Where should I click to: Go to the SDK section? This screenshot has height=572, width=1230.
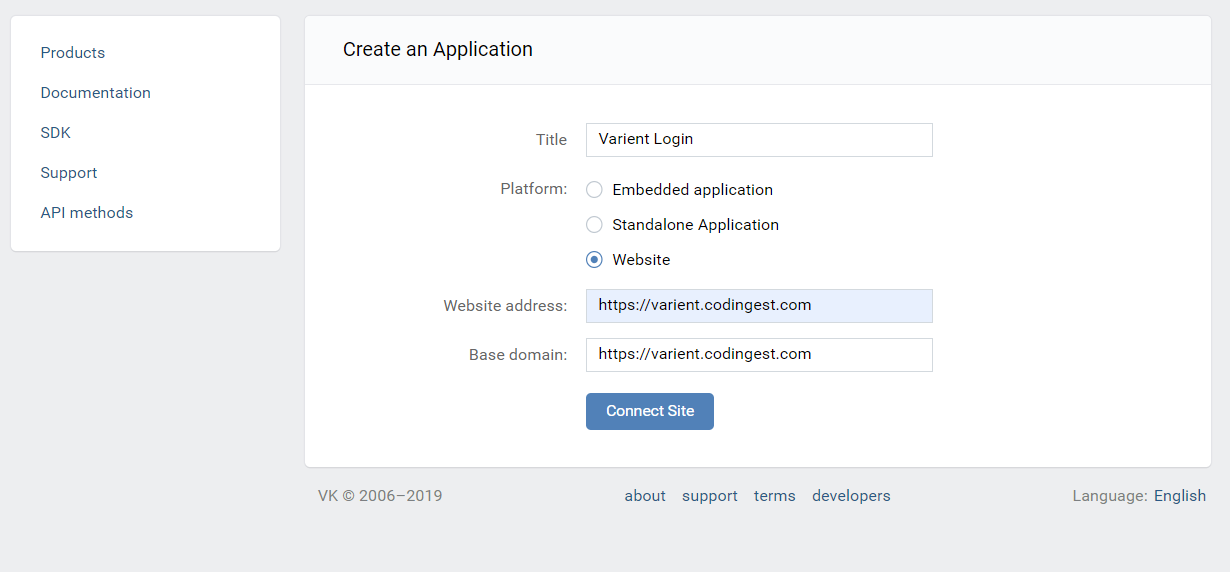pyautogui.click(x=56, y=133)
